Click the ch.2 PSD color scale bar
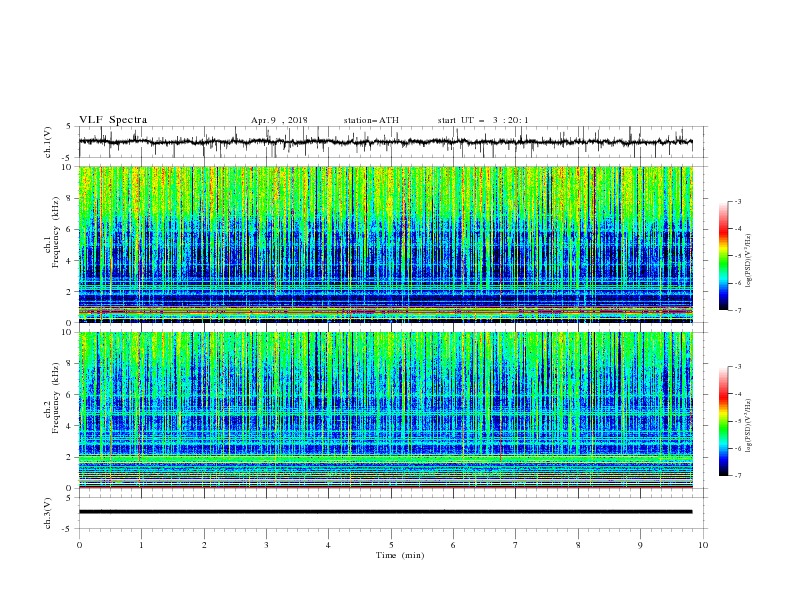Image resolution: width=792 pixels, height=612 pixels. tap(724, 421)
